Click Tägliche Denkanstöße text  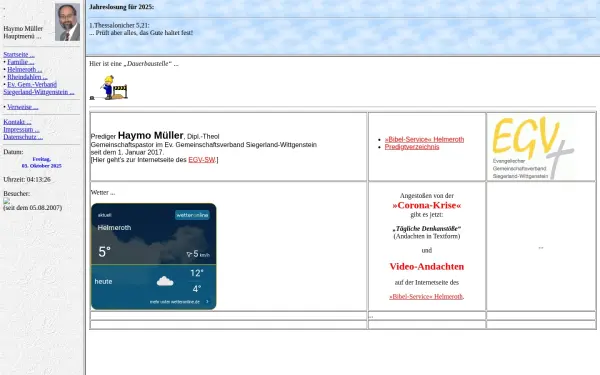coord(427,229)
